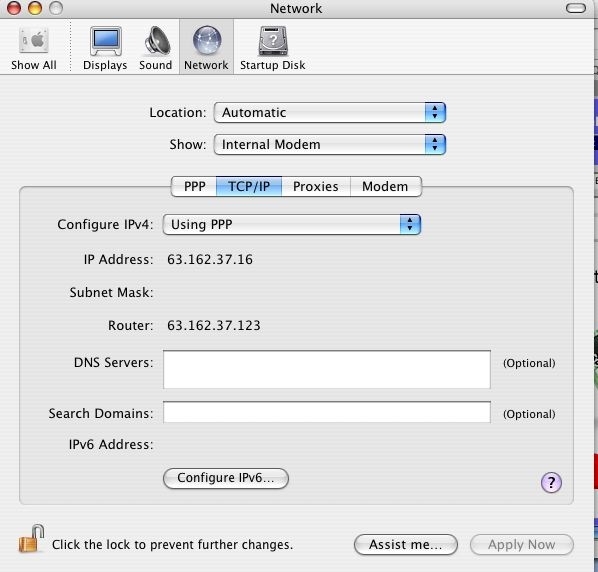This screenshot has width=598, height=572.
Task: Focus the DNS Servers text box
Action: click(327, 370)
